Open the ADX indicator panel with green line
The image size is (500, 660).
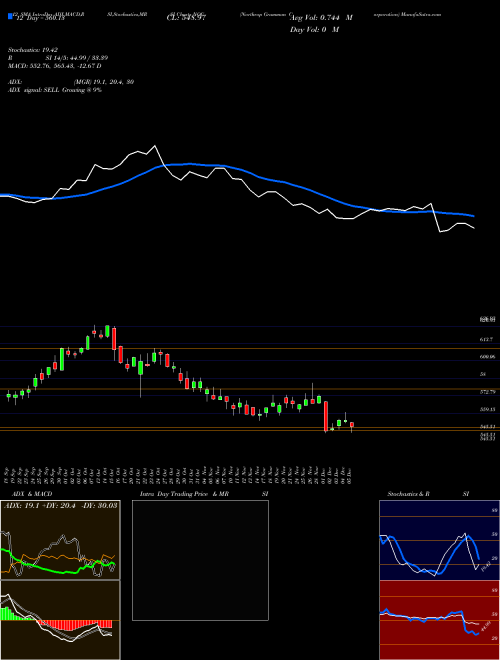[60, 540]
